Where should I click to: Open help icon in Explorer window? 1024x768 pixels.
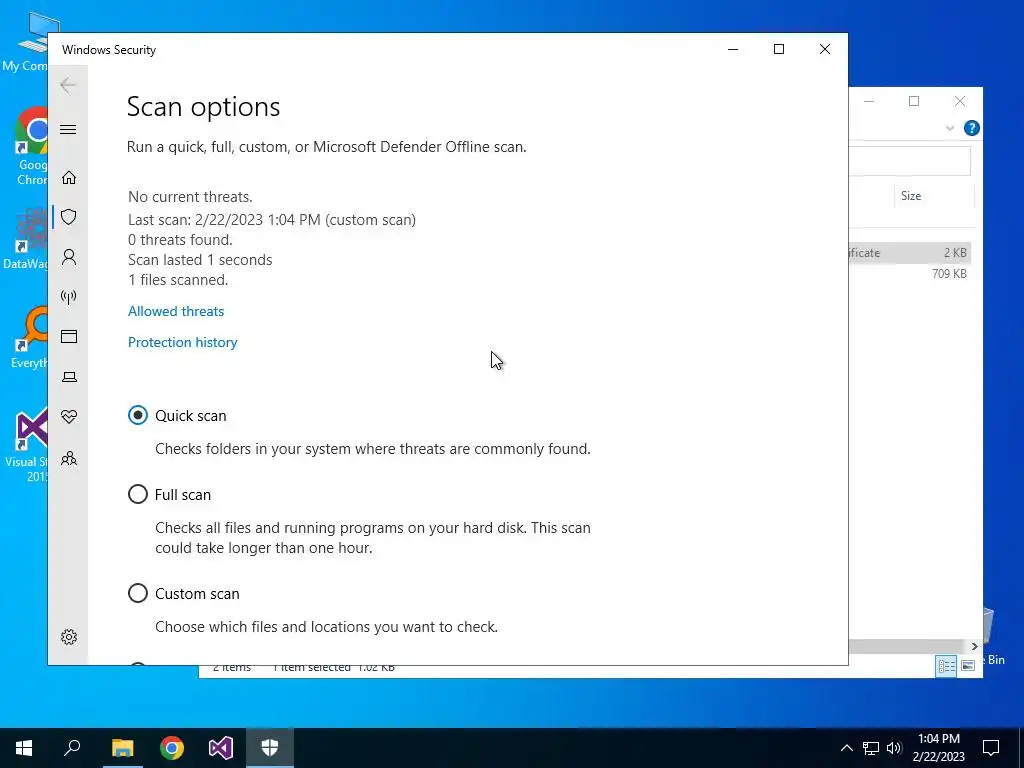pos(971,128)
